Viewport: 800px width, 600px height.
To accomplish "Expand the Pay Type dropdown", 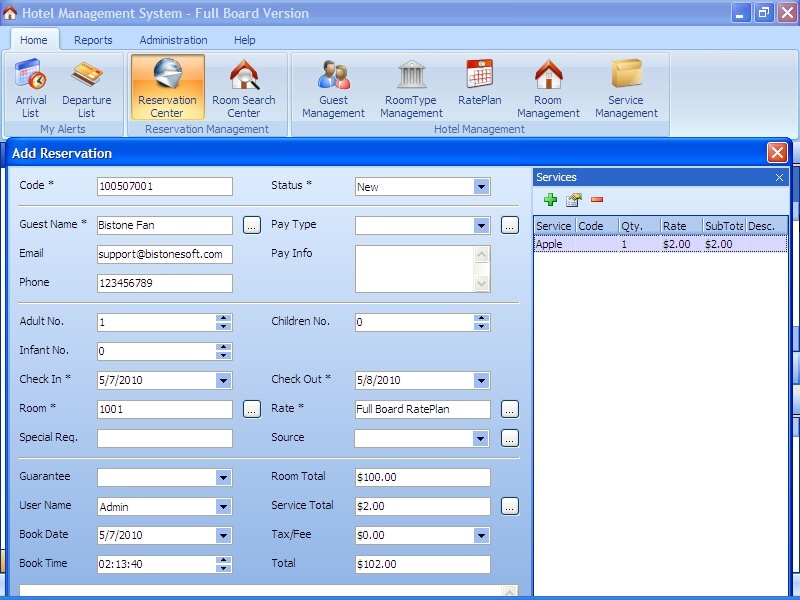I will [481, 226].
